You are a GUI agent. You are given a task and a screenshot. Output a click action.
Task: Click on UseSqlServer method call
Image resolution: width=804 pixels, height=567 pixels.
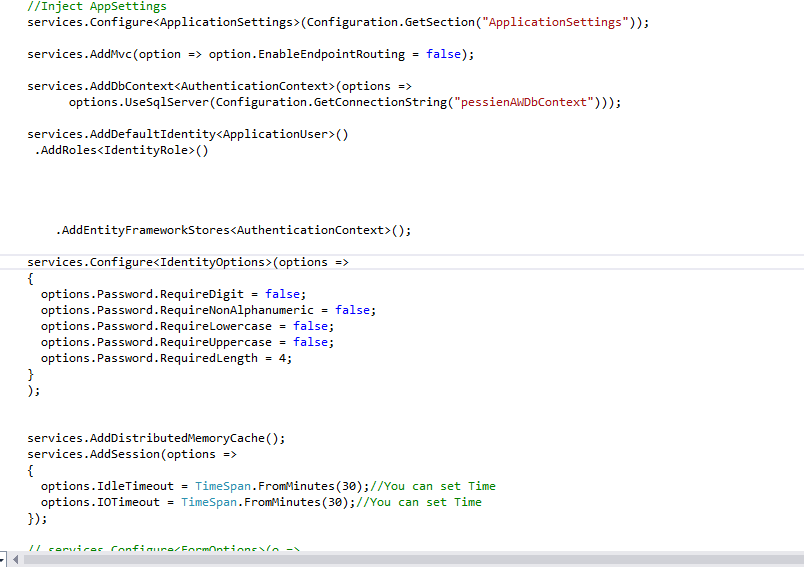(x=166, y=102)
